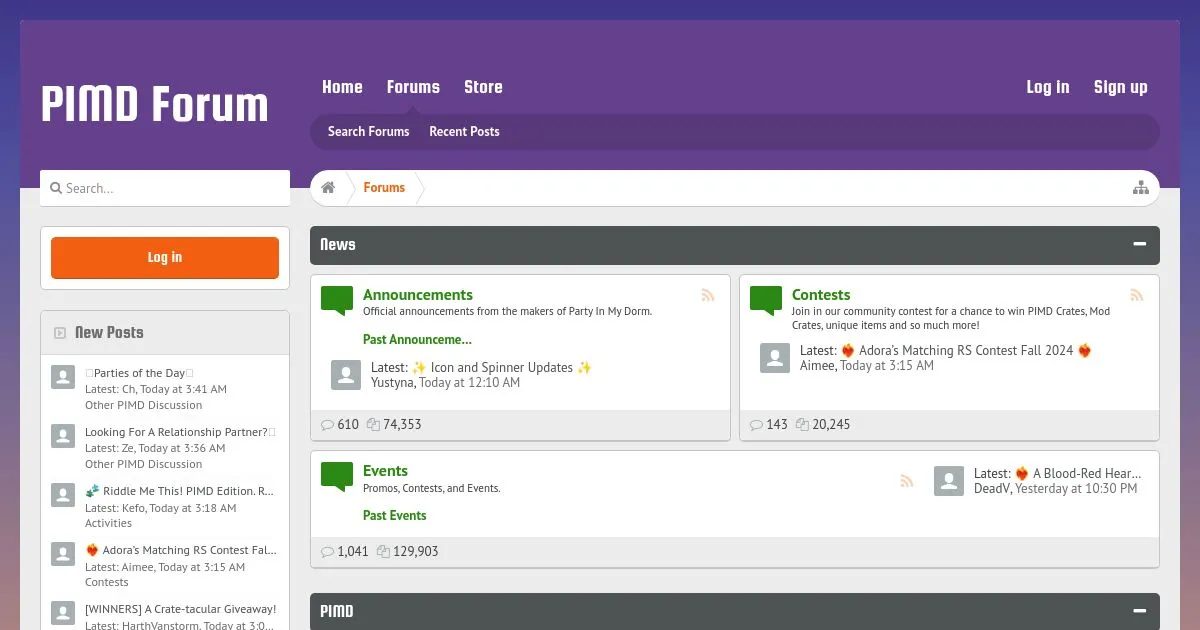Open Adora's Matching RS Contest in Contests node

[966, 350]
